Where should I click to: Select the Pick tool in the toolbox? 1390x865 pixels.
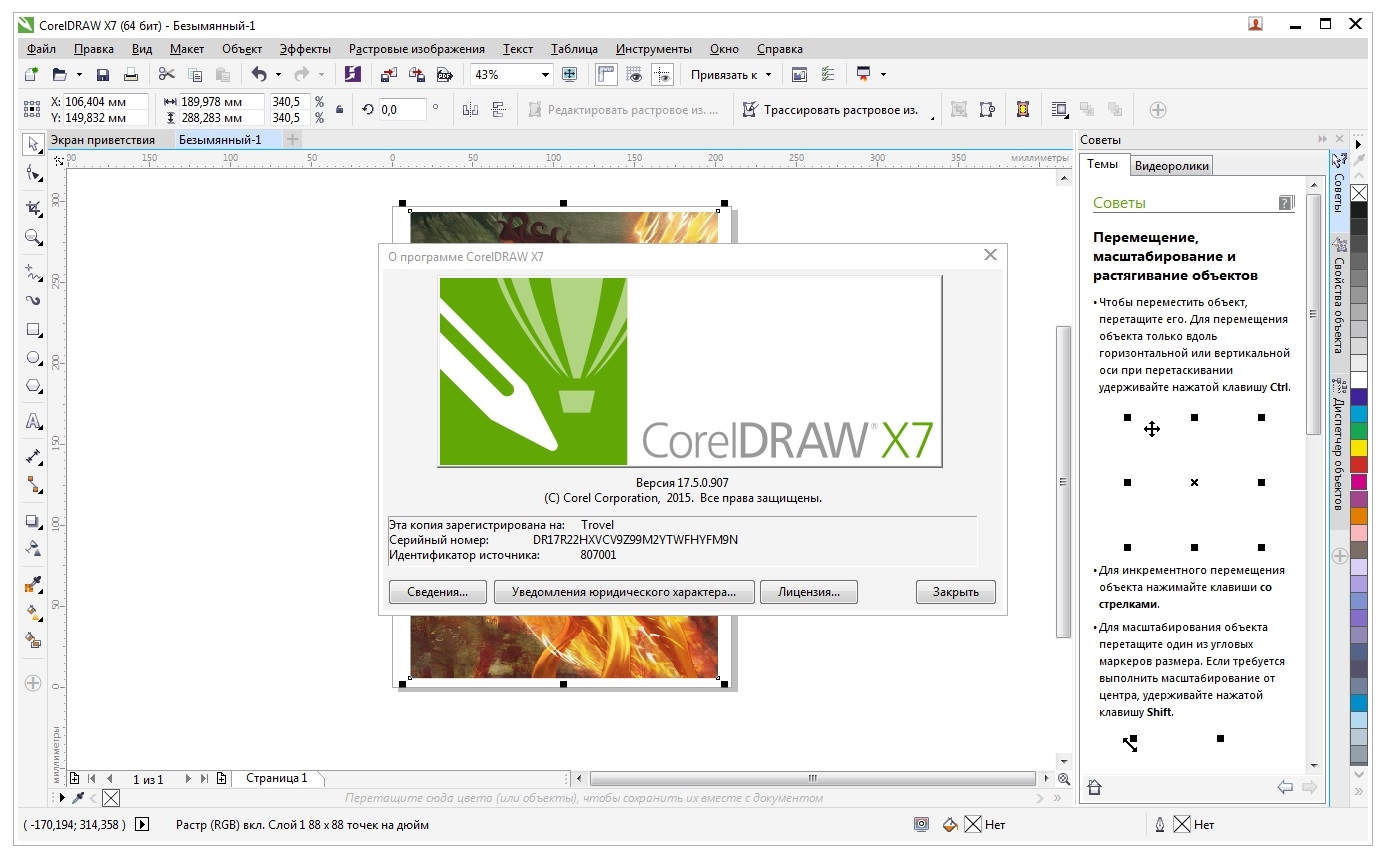coord(33,144)
